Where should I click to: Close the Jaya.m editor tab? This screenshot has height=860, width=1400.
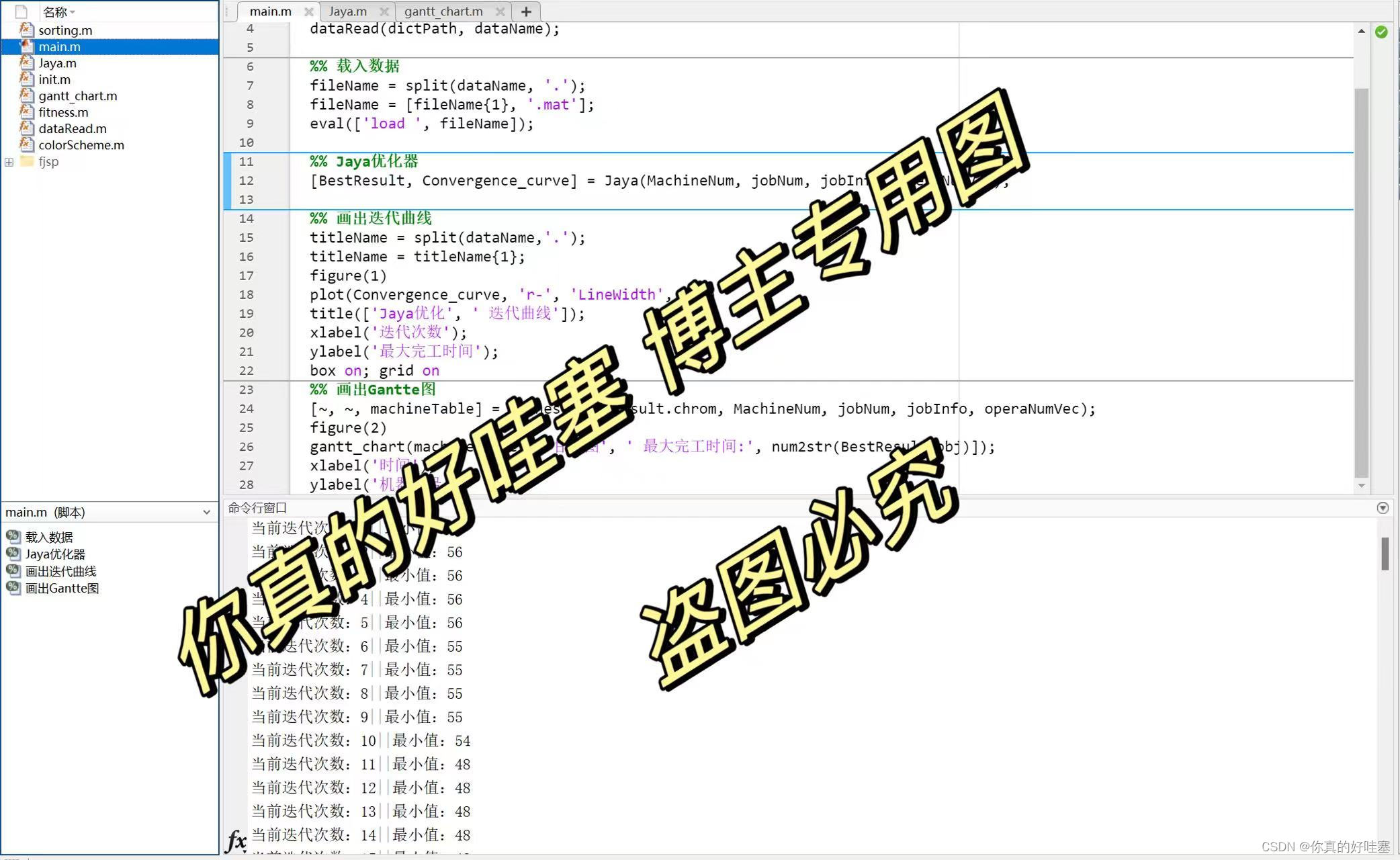384,11
